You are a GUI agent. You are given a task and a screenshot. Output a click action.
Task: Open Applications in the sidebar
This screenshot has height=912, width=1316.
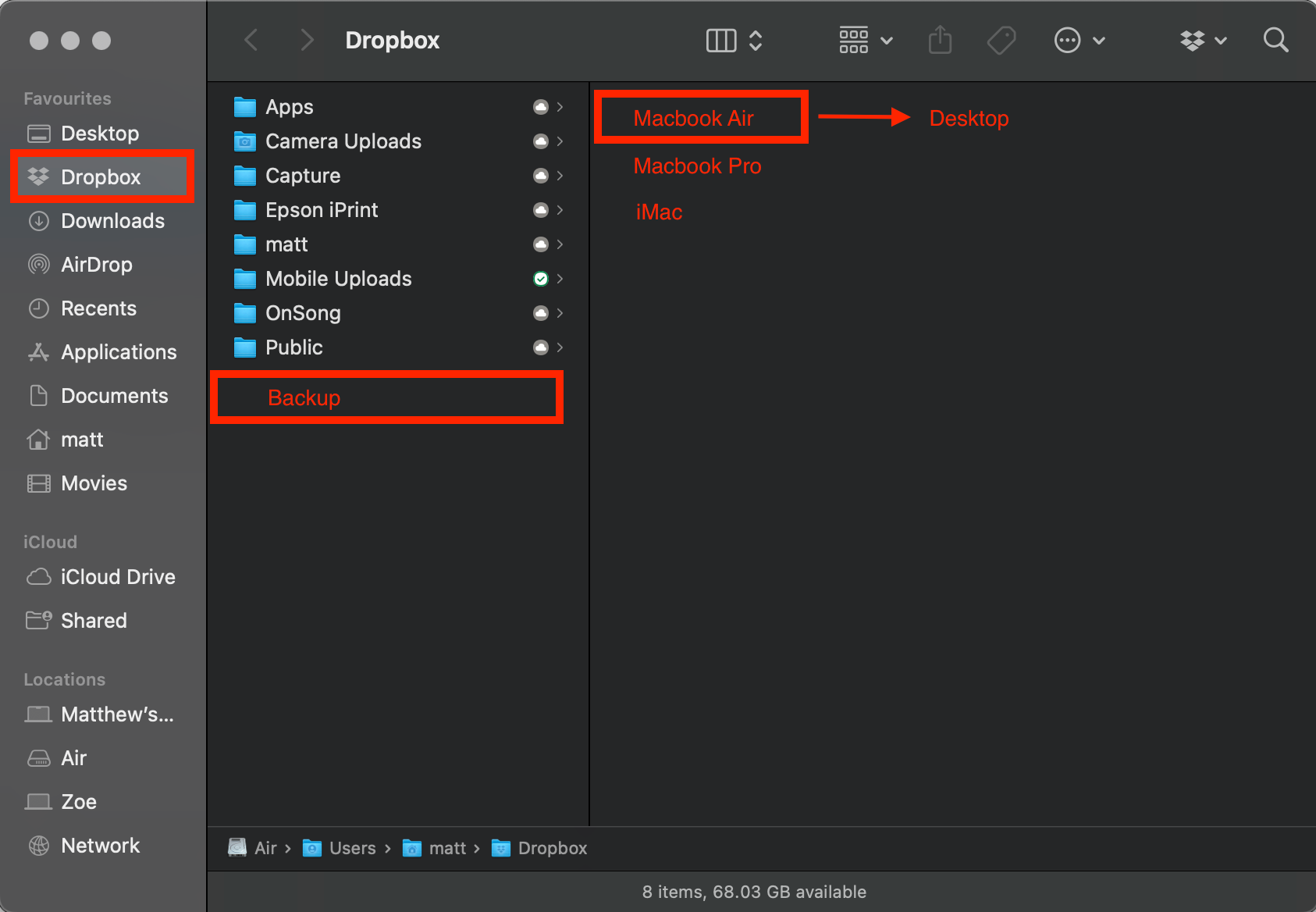103,352
